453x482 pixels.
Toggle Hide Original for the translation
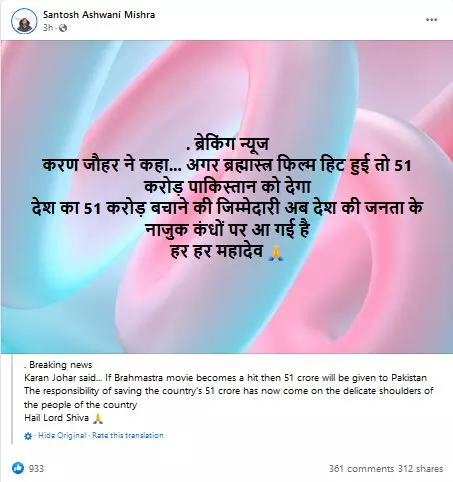(62, 435)
